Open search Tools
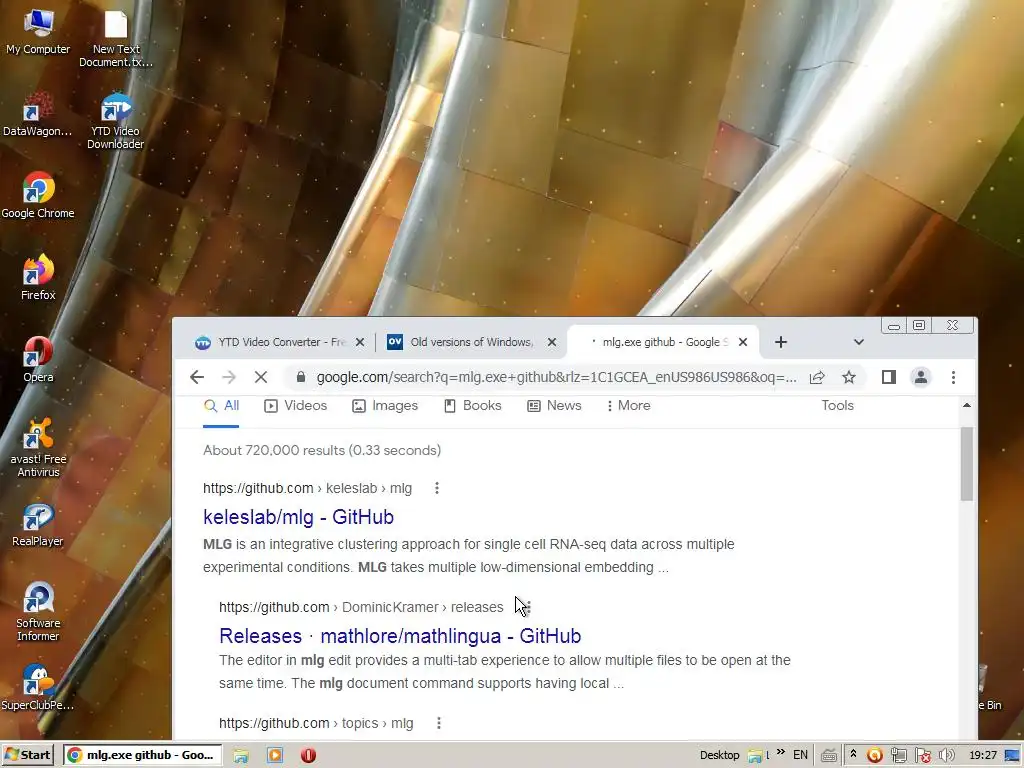Screen dimensions: 1024x768 pyautogui.click(x=837, y=406)
